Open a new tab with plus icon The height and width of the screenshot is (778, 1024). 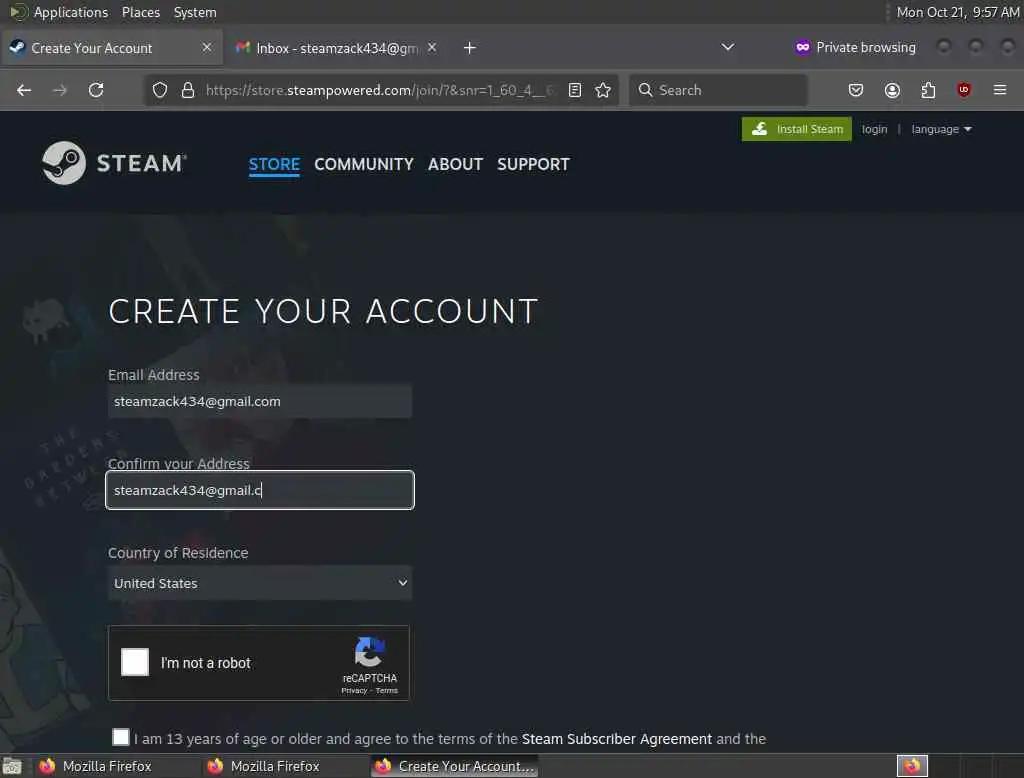470,48
